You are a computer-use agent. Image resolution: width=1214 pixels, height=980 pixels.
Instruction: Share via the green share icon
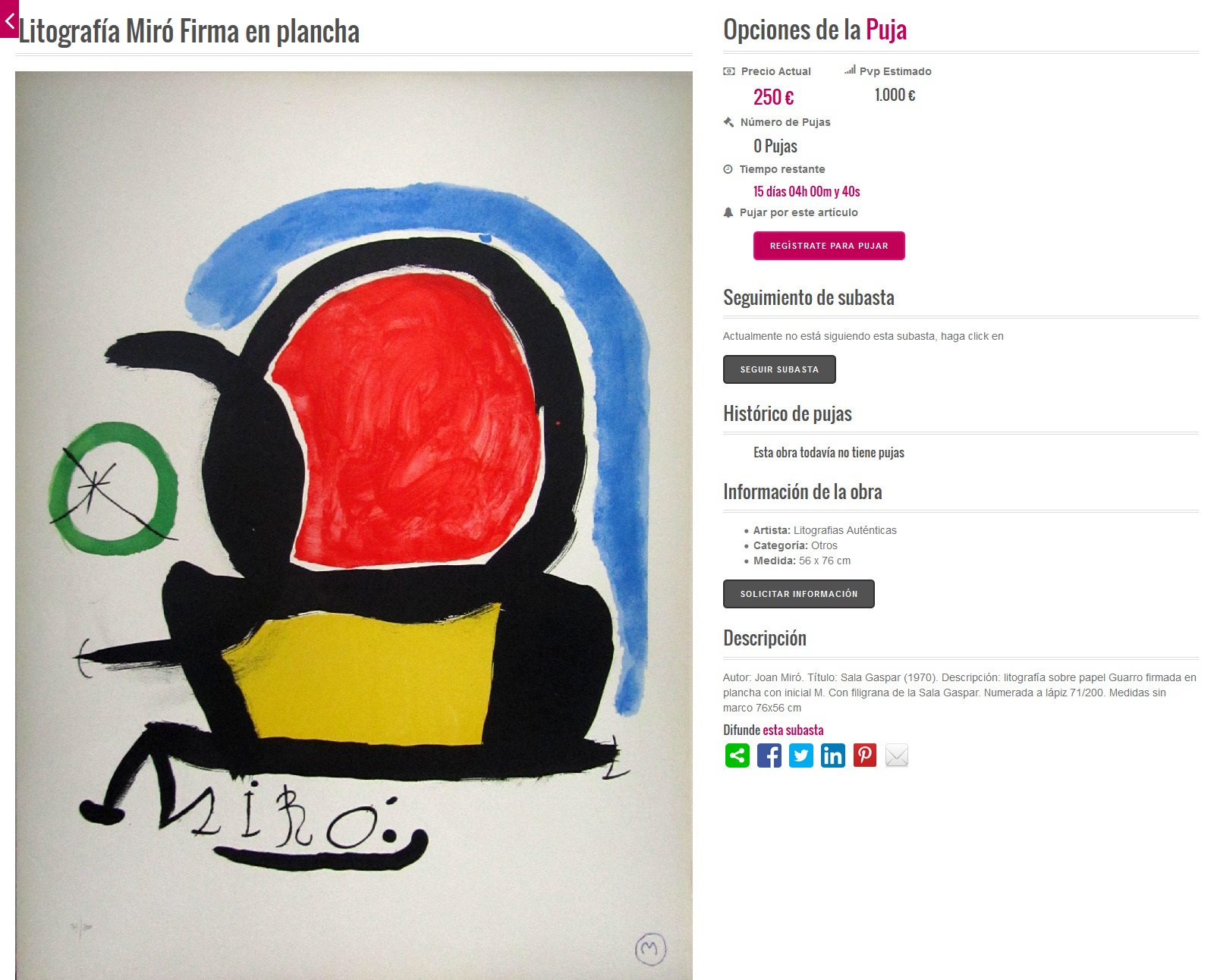(x=738, y=755)
